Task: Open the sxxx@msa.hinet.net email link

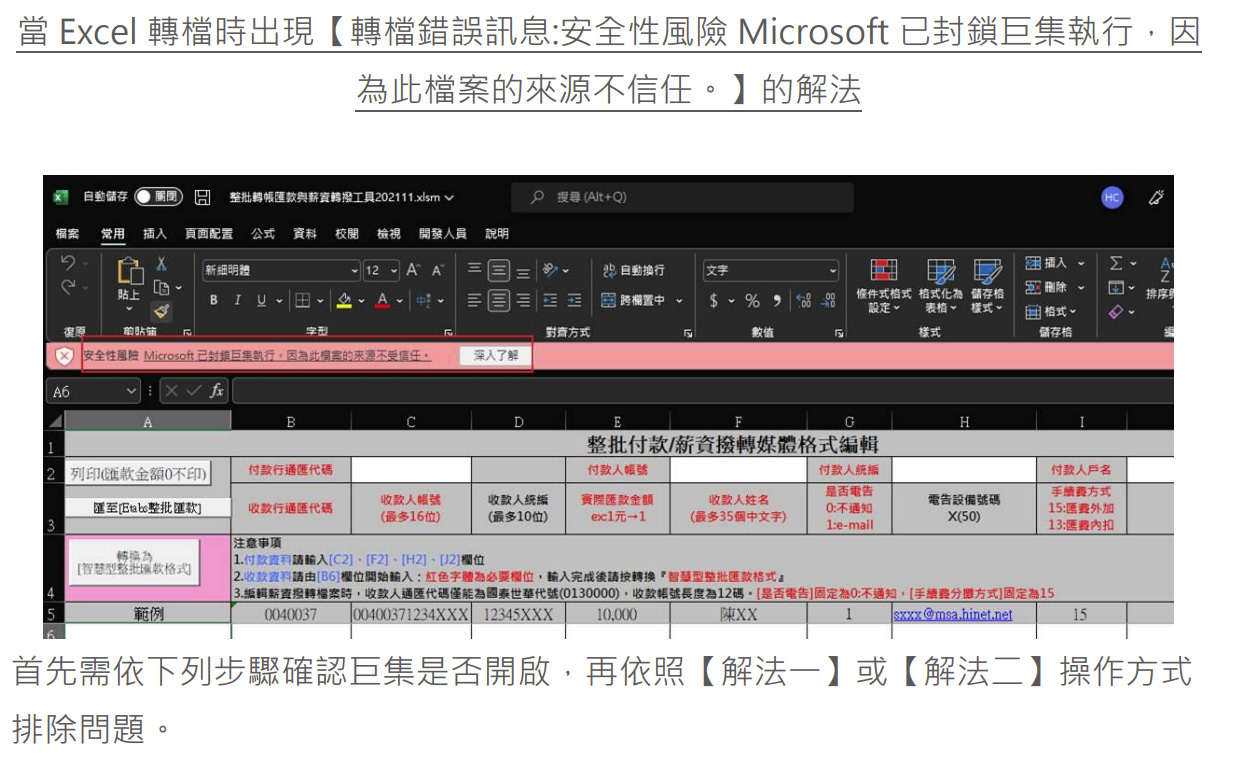Action: point(952,614)
